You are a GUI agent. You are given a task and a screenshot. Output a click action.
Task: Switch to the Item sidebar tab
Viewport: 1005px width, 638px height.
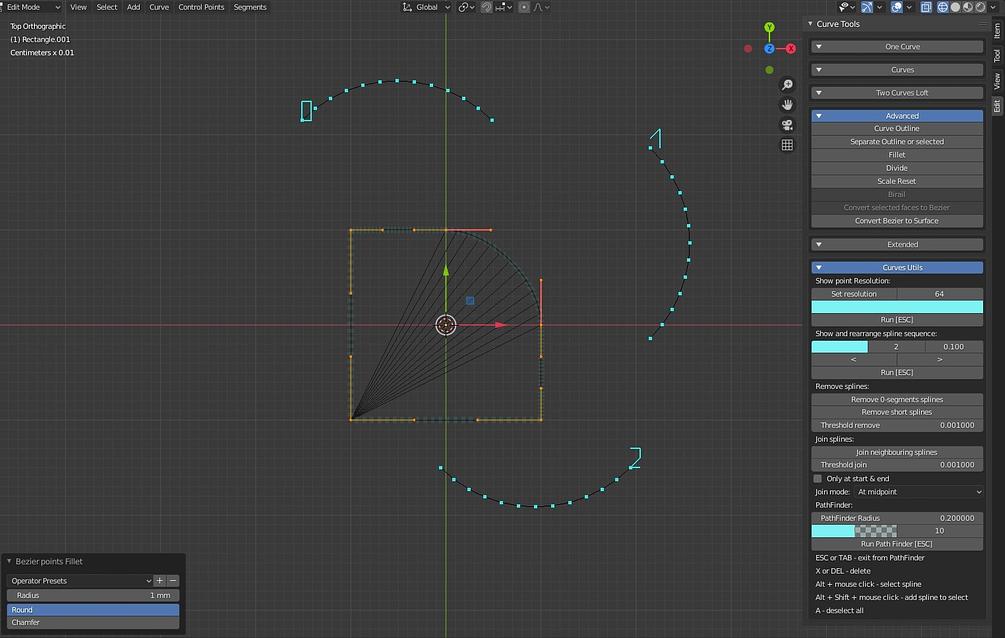996,30
